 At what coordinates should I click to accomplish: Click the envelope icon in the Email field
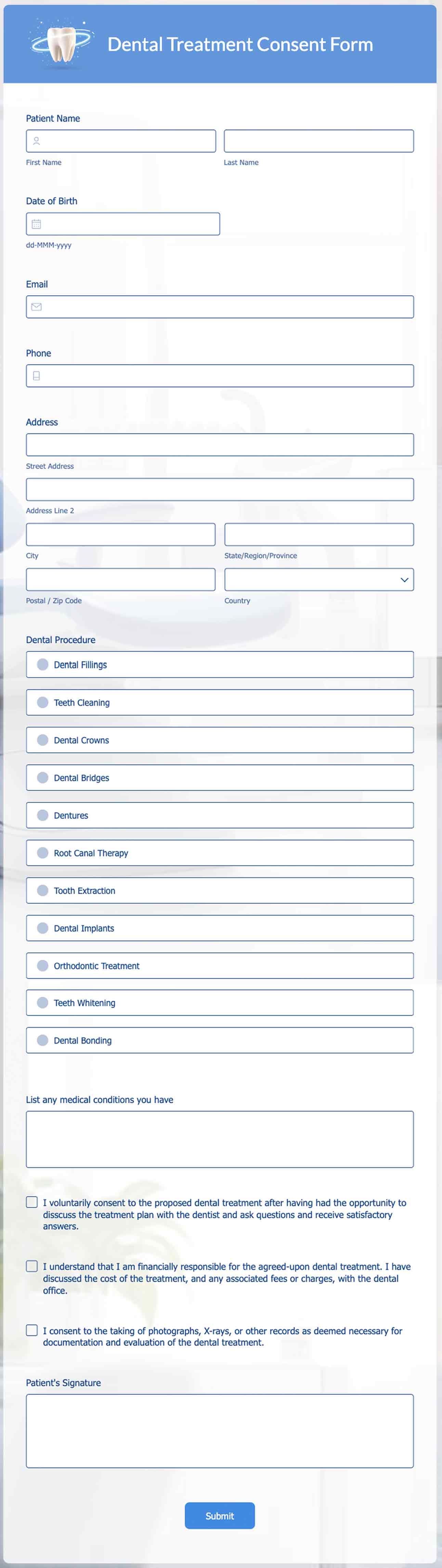click(x=36, y=306)
